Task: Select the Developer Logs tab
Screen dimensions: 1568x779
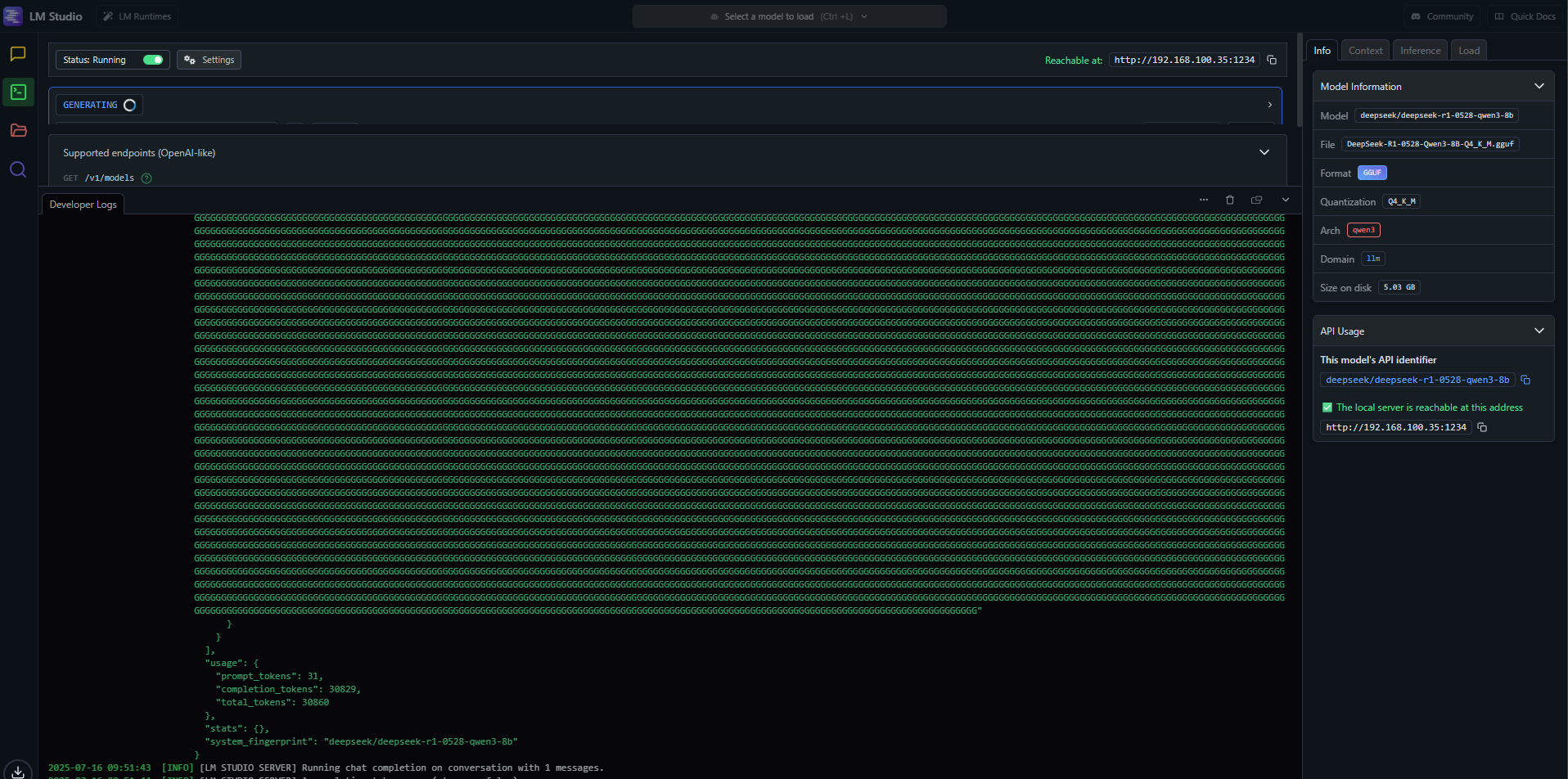Action: [83, 205]
